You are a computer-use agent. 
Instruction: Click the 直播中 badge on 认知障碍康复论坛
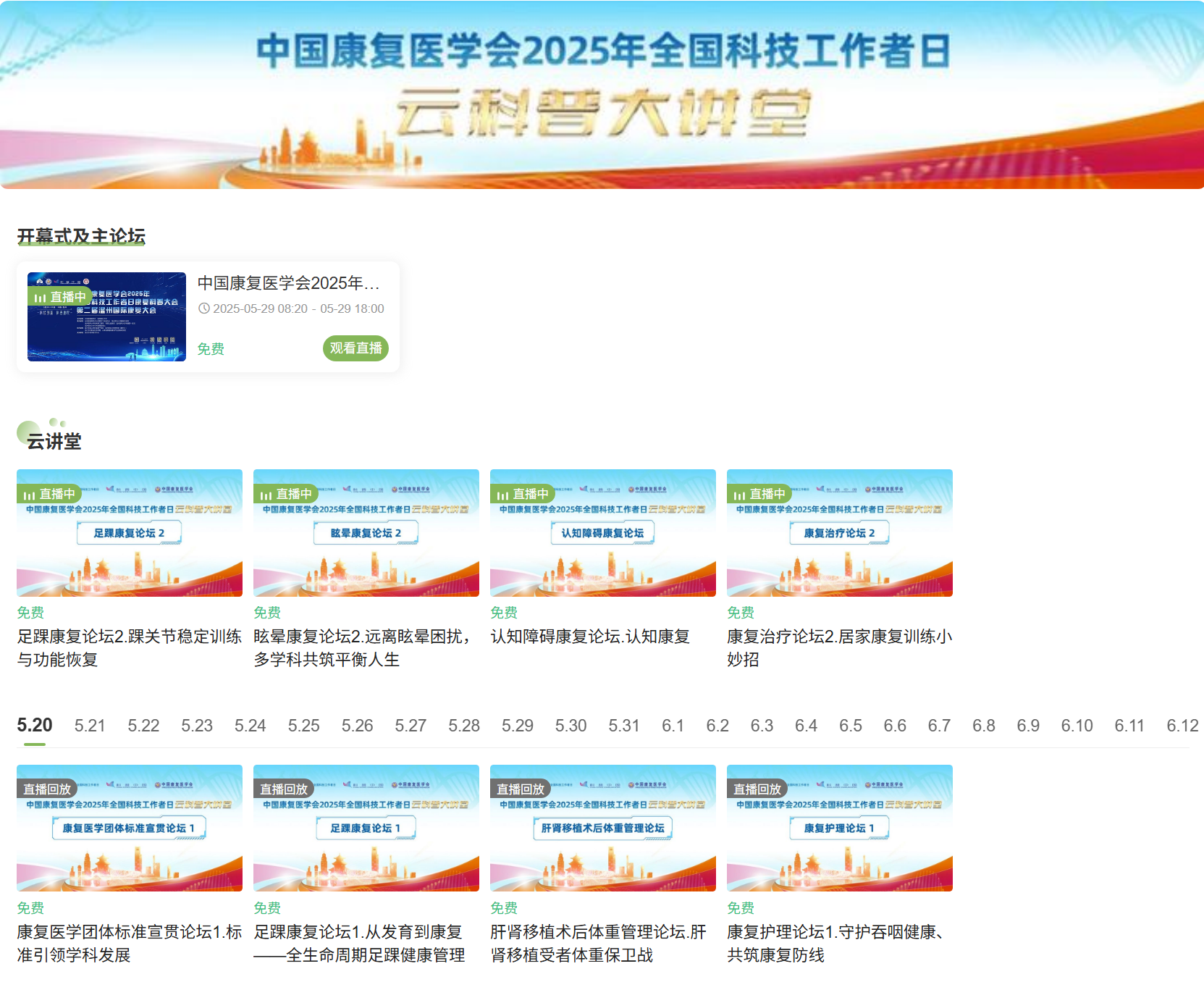click(x=523, y=494)
